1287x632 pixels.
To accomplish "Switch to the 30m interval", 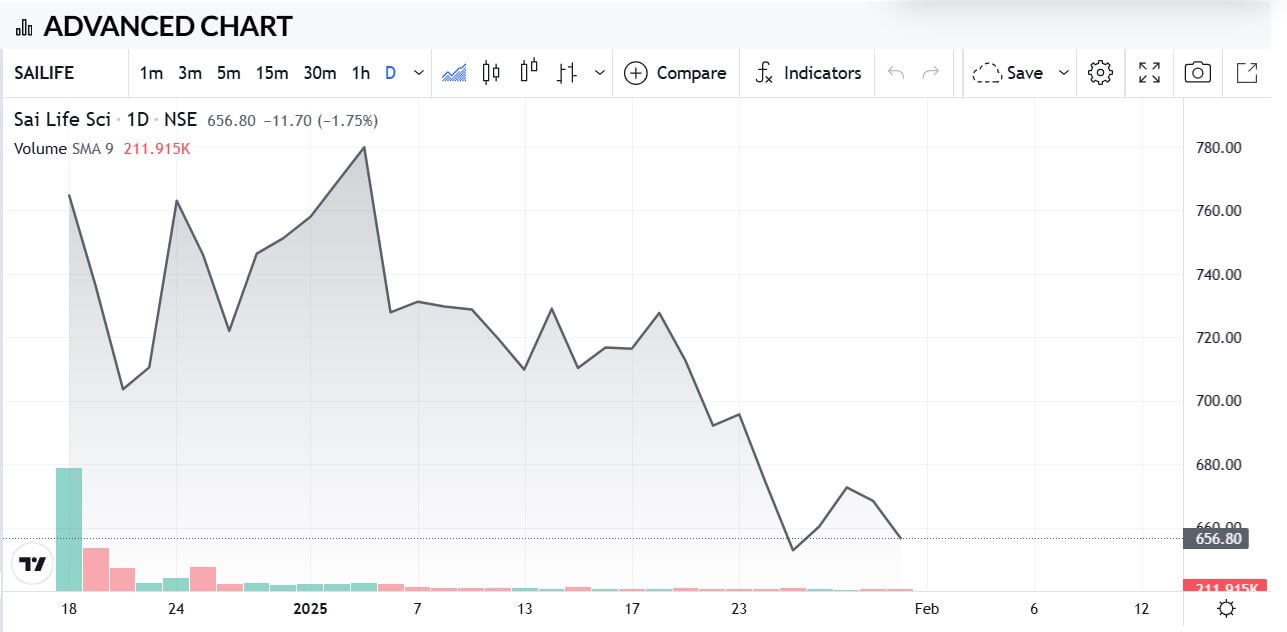I will click(320, 73).
